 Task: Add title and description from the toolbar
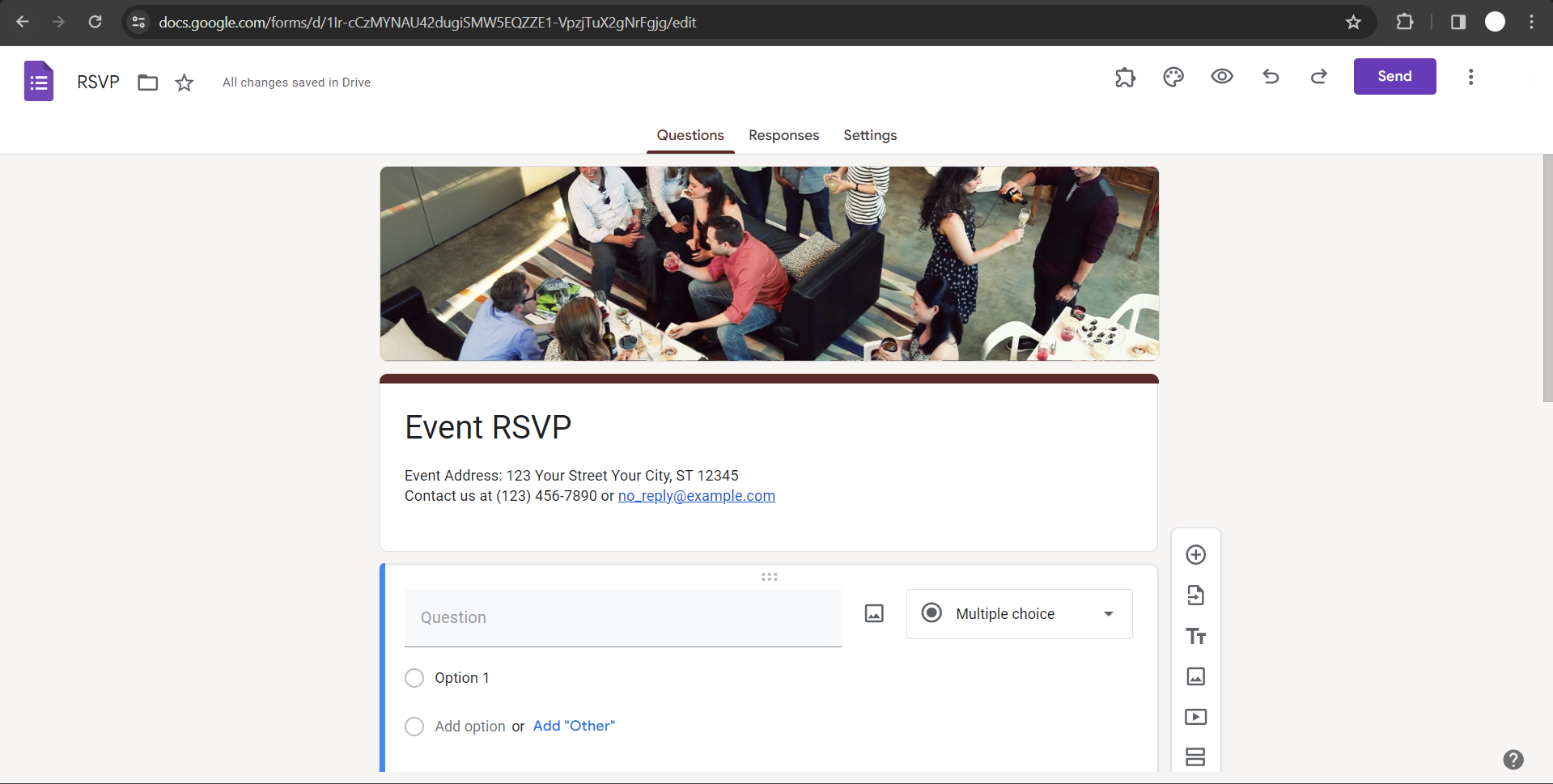point(1196,636)
